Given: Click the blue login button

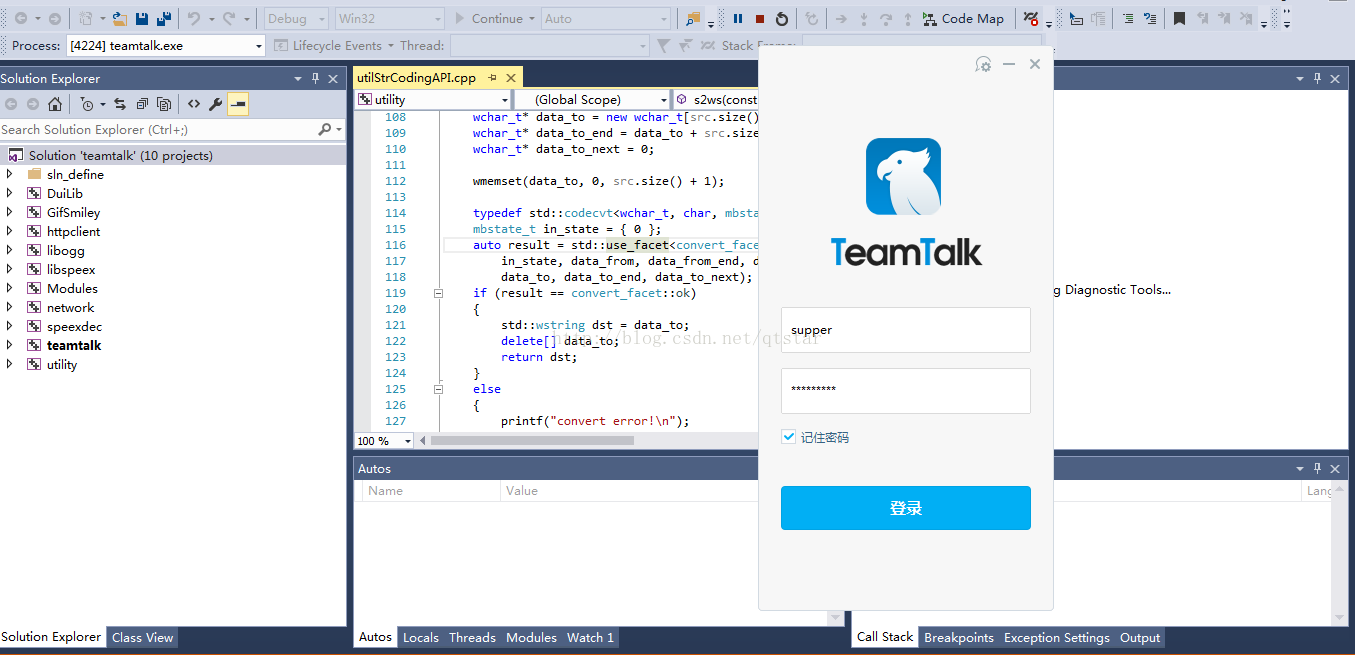Looking at the screenshot, I should click(905, 508).
